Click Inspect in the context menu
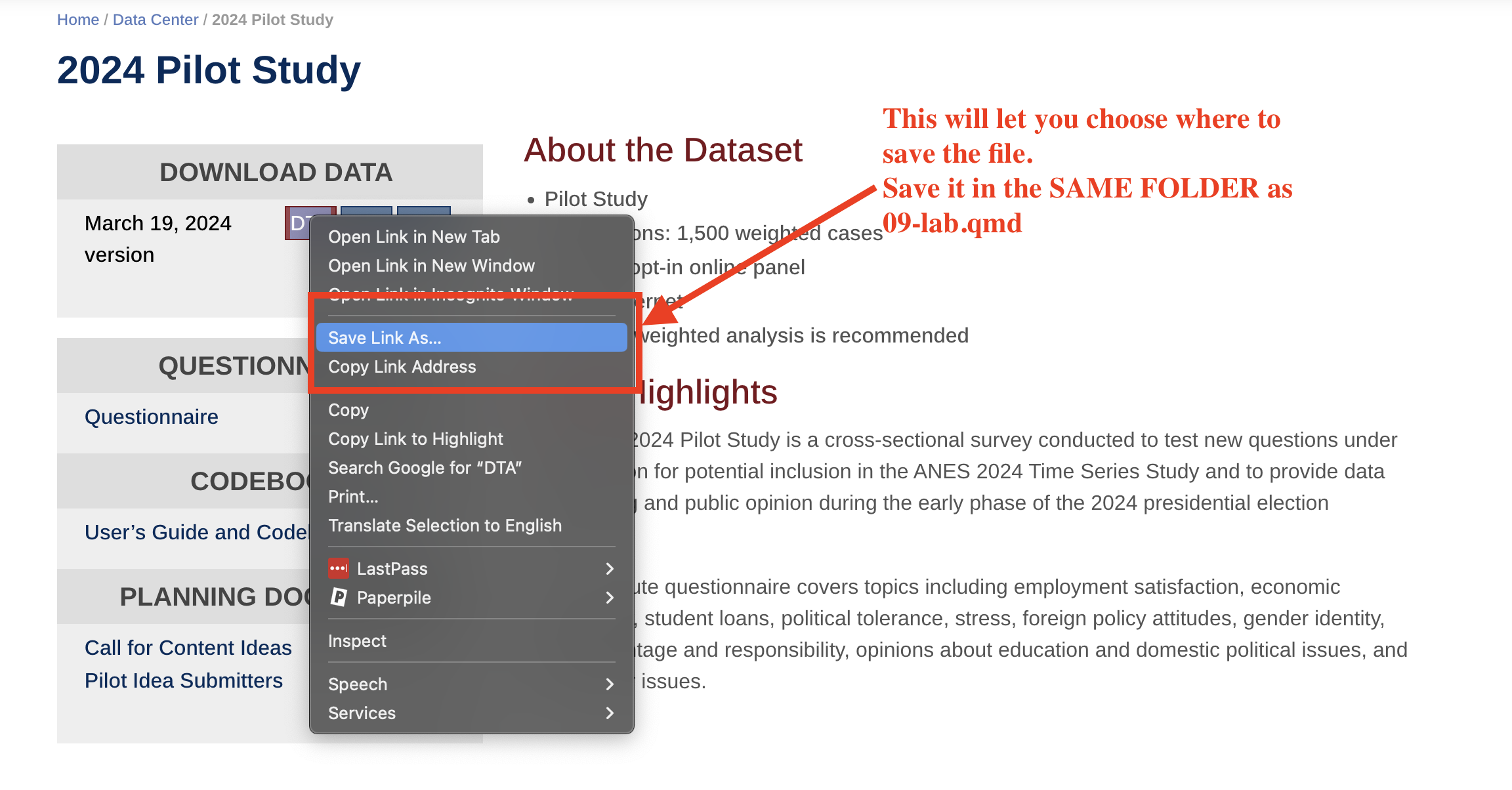The height and width of the screenshot is (790, 1512). tap(357, 640)
